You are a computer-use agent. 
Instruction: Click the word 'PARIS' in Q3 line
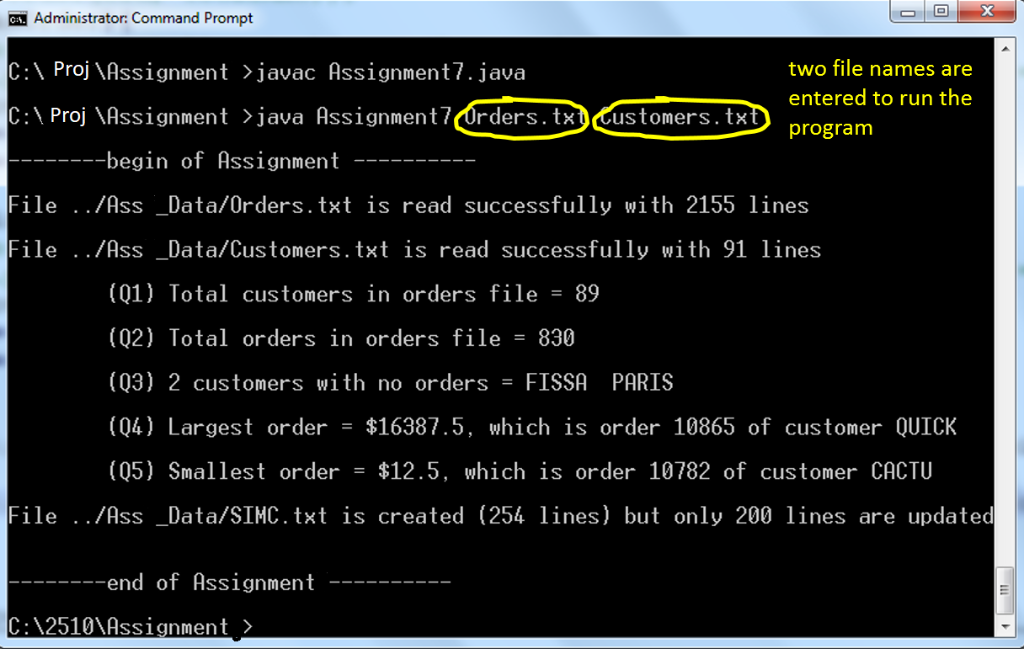(x=642, y=383)
